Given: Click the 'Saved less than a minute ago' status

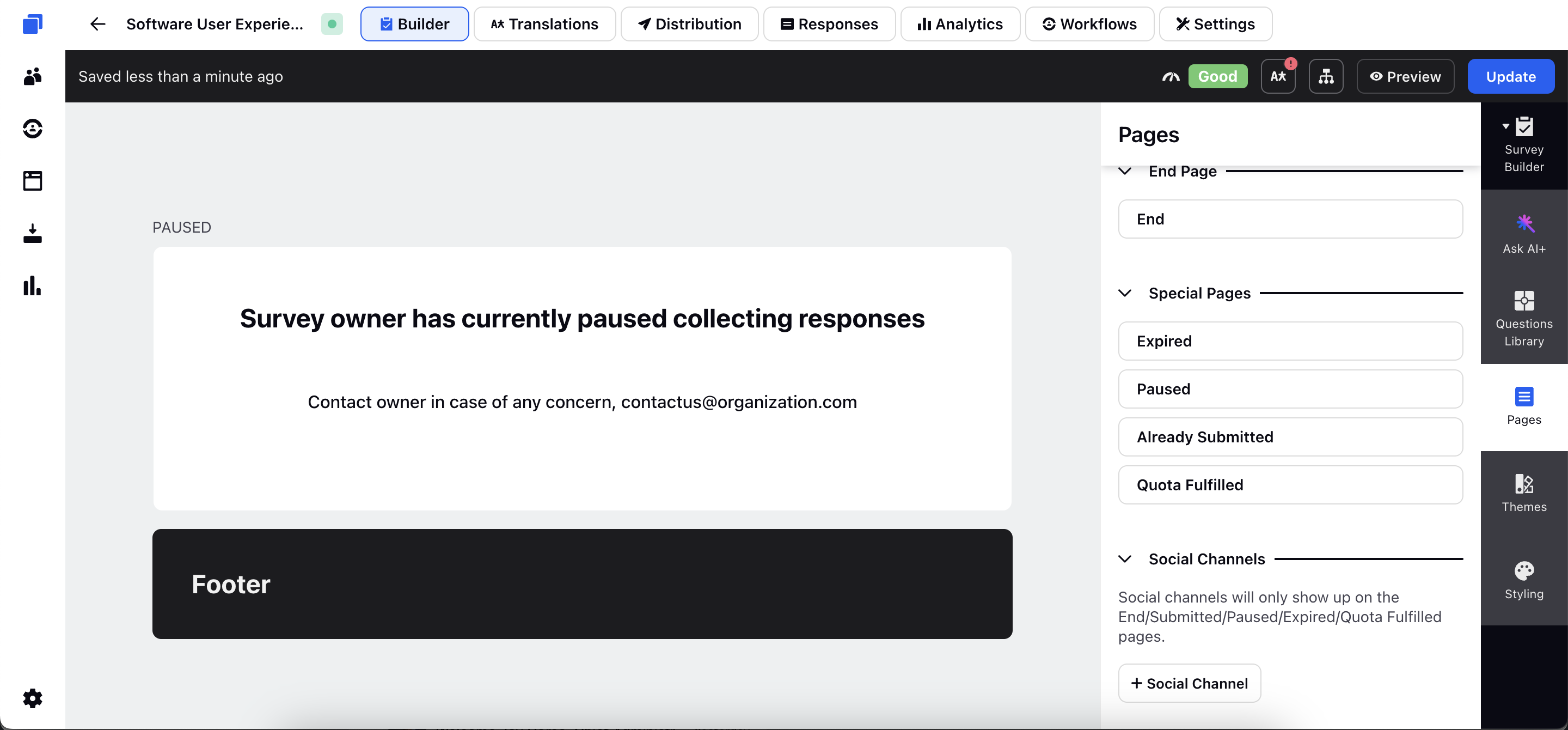Looking at the screenshot, I should (x=180, y=77).
